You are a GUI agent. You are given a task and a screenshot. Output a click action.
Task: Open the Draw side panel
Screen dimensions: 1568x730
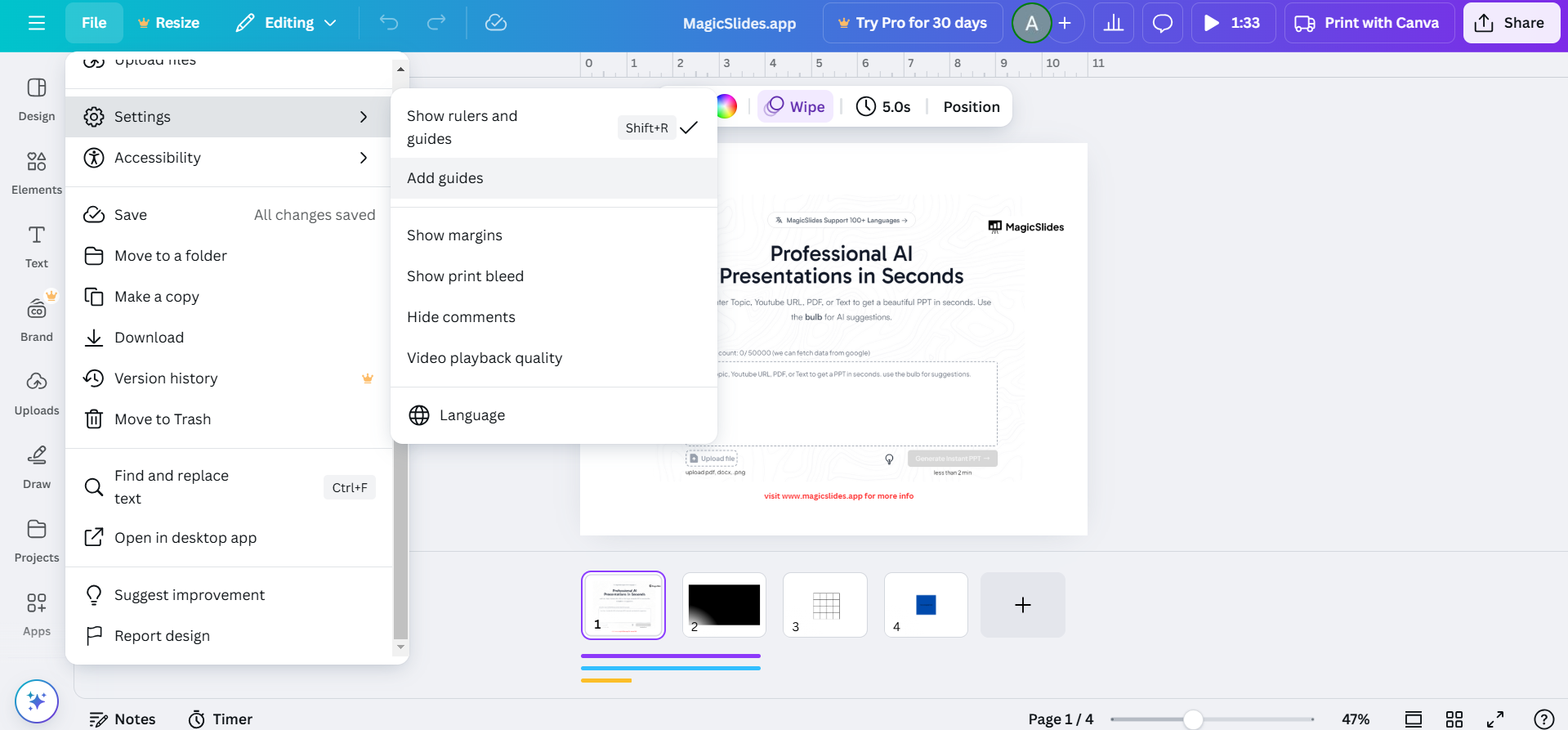point(37,467)
